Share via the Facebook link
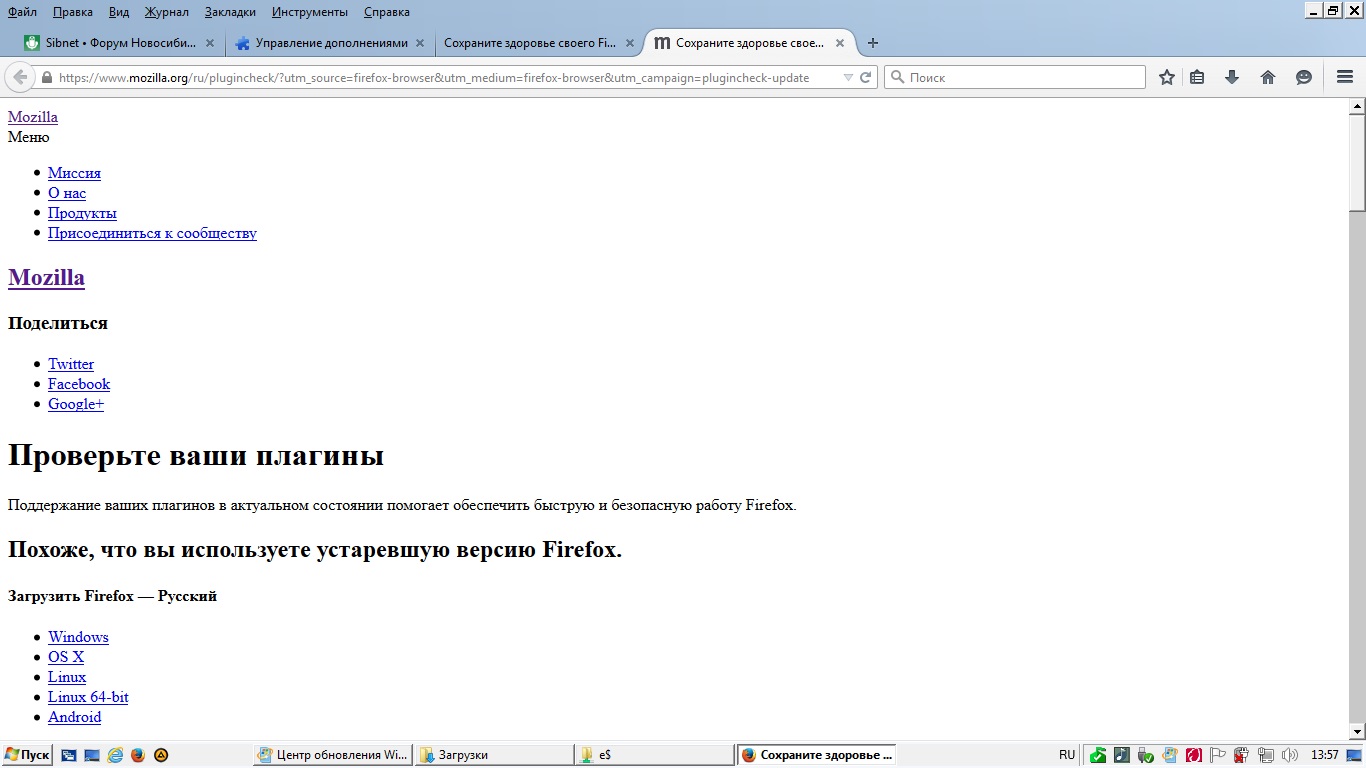Image resolution: width=1366 pixels, height=768 pixels. [x=79, y=384]
